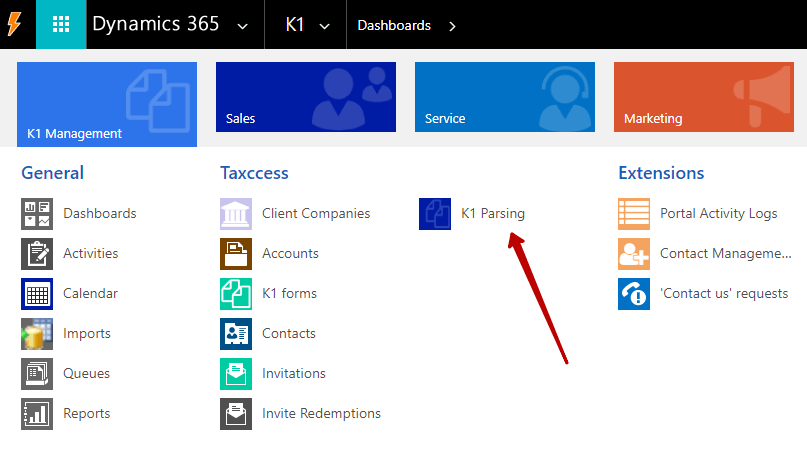Open the Queues link

pos(86,373)
